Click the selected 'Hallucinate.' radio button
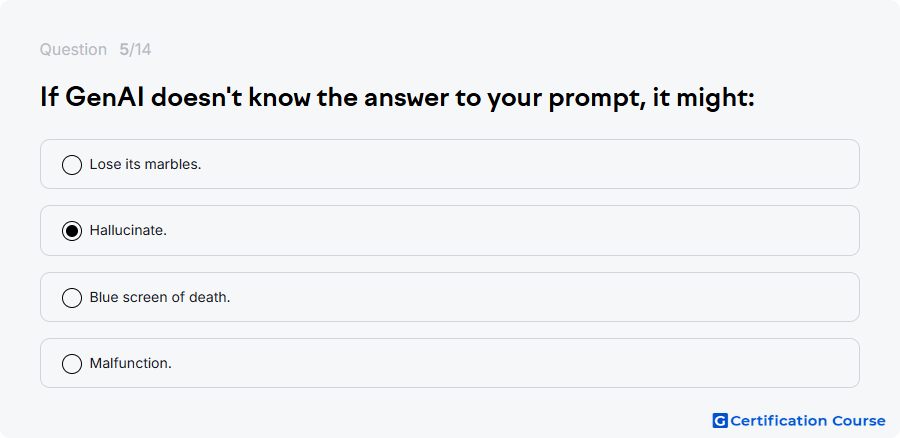This screenshot has width=900, height=438. (72, 231)
